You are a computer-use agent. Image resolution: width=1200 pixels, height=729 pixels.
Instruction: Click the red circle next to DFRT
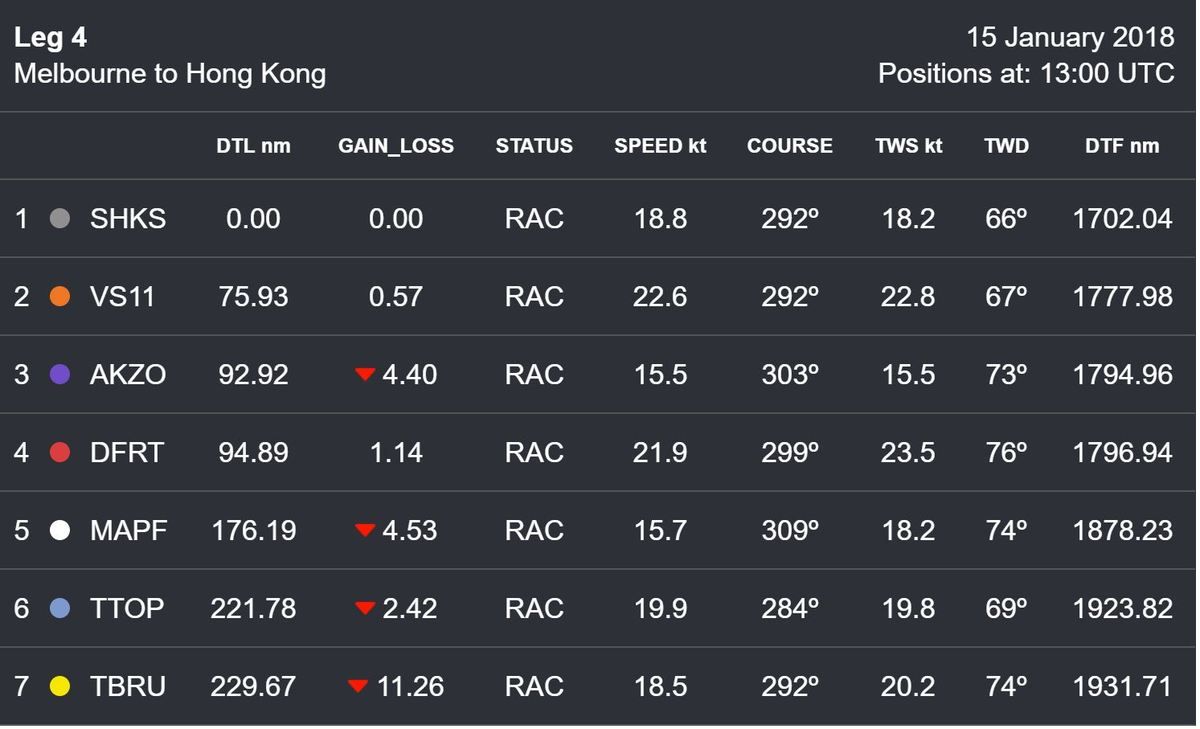[x=60, y=453]
